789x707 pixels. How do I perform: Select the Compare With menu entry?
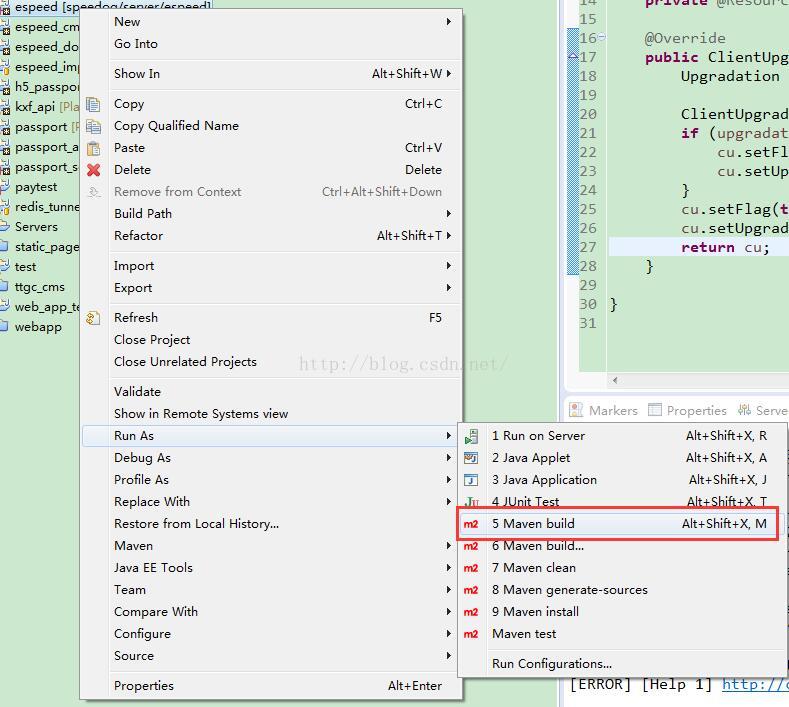(272, 612)
